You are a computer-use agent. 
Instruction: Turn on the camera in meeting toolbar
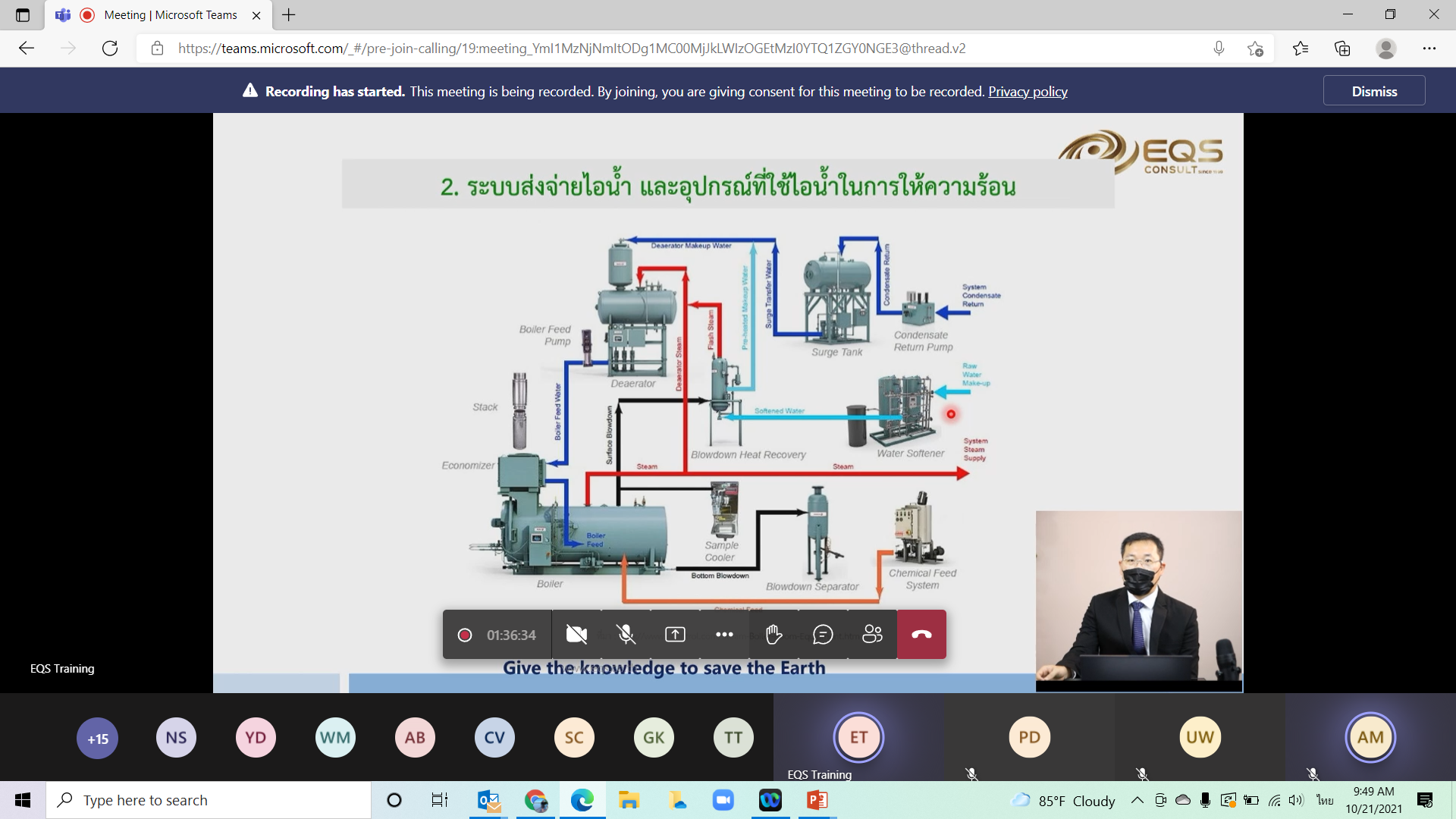pos(576,635)
